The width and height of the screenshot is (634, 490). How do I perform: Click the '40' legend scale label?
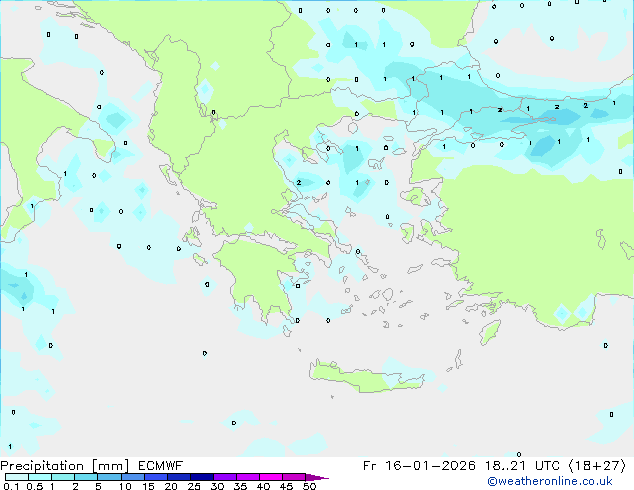click(x=263, y=486)
